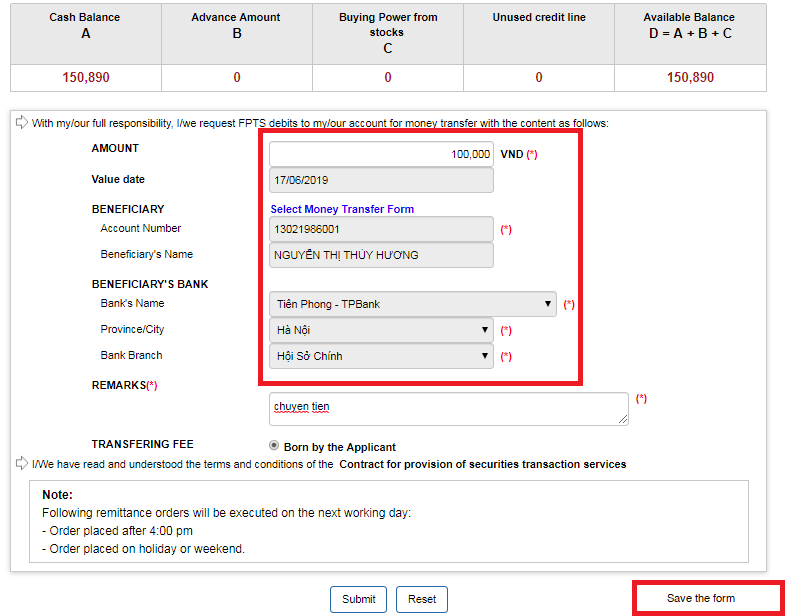Click the Value date field
807x616 pixels.
381,180
